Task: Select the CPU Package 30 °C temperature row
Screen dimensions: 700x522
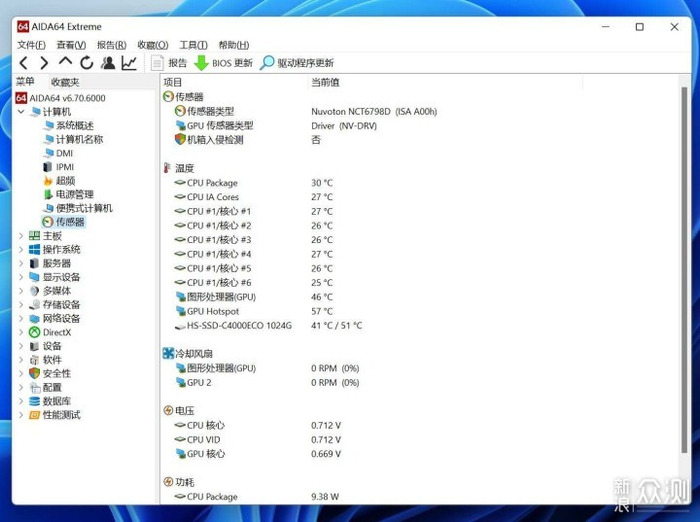Action: pyautogui.click(x=254, y=183)
